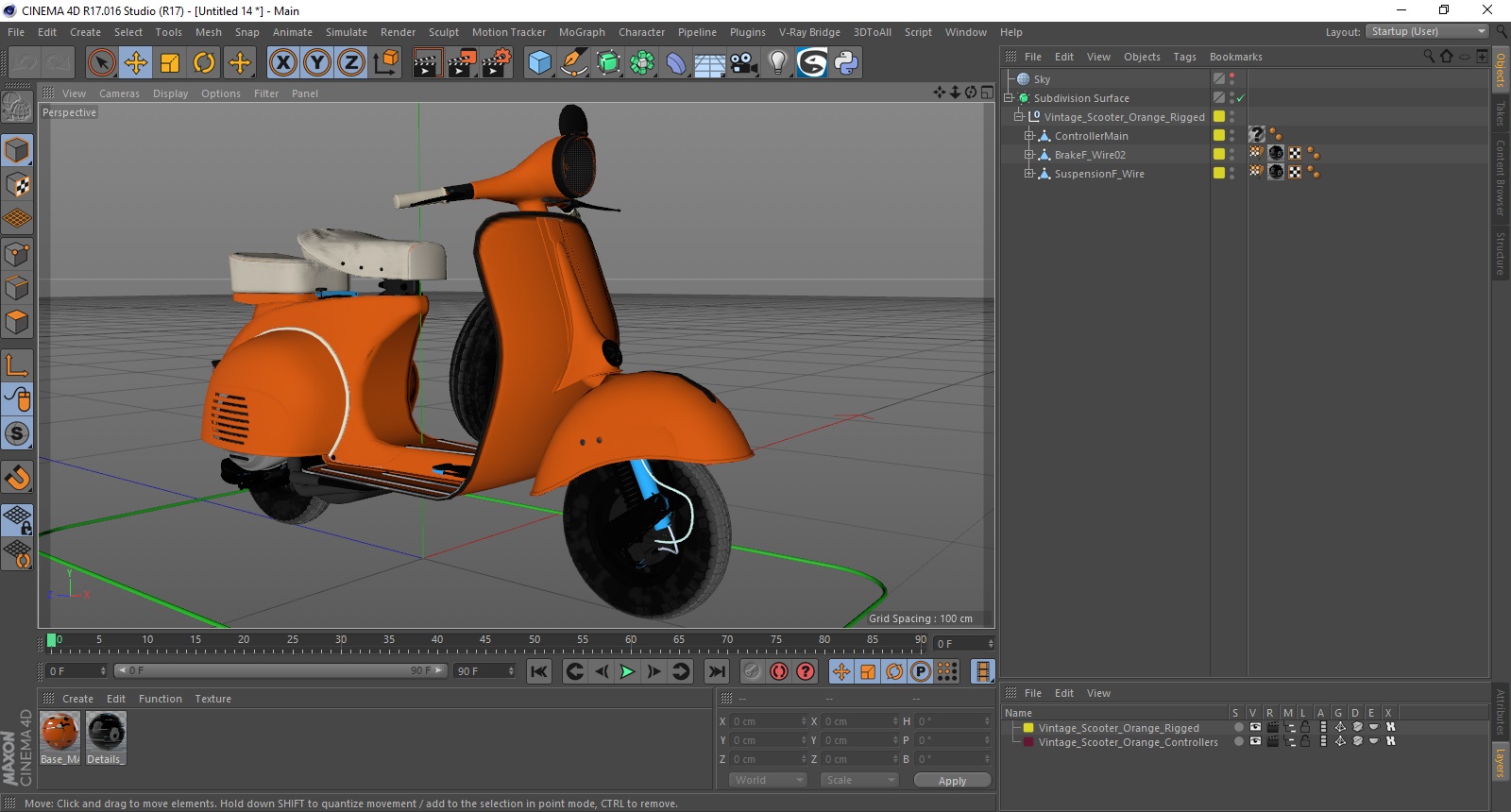
Task: Toggle X axis lock
Action: [x=282, y=63]
